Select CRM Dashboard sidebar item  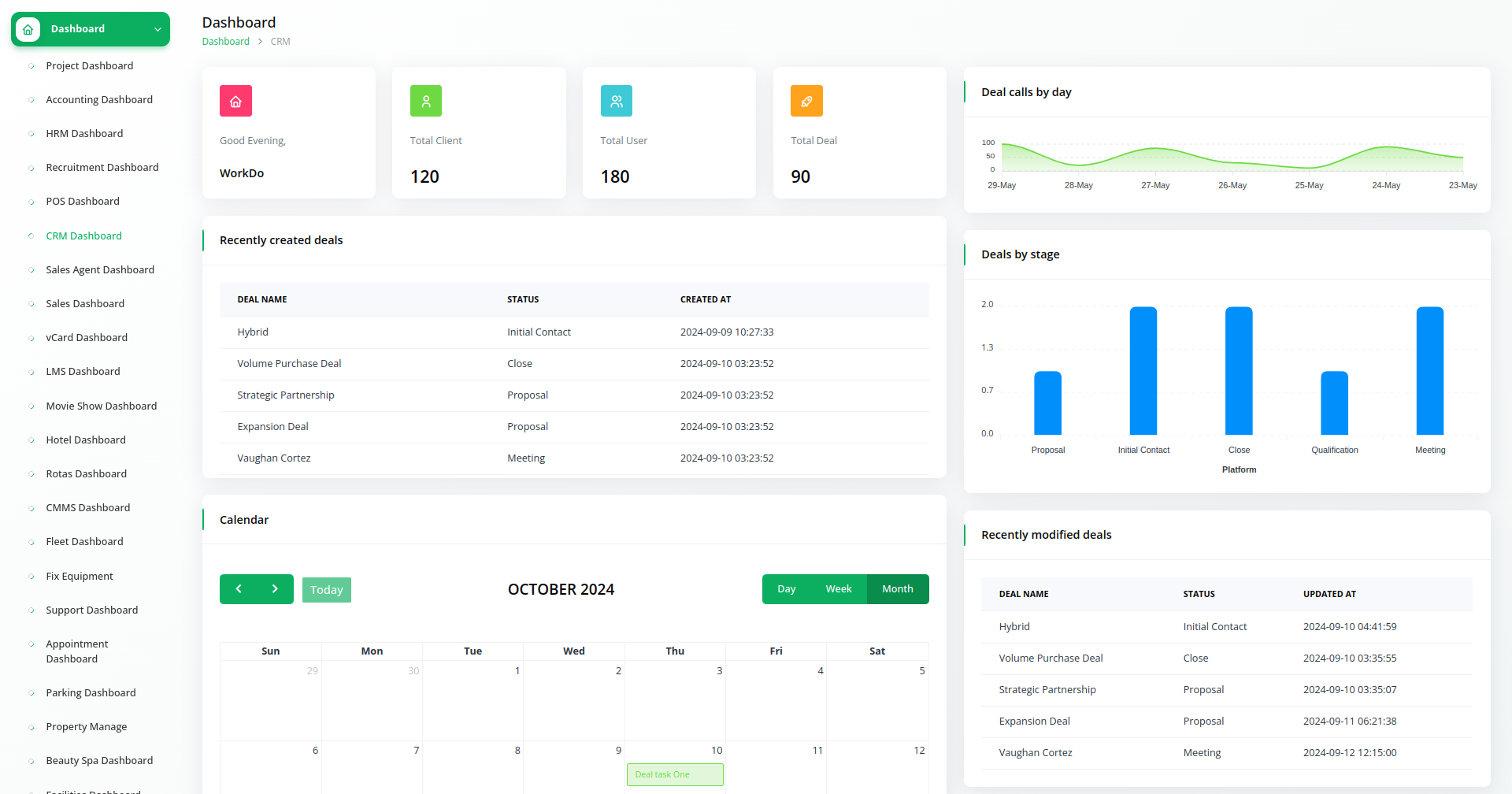point(83,236)
